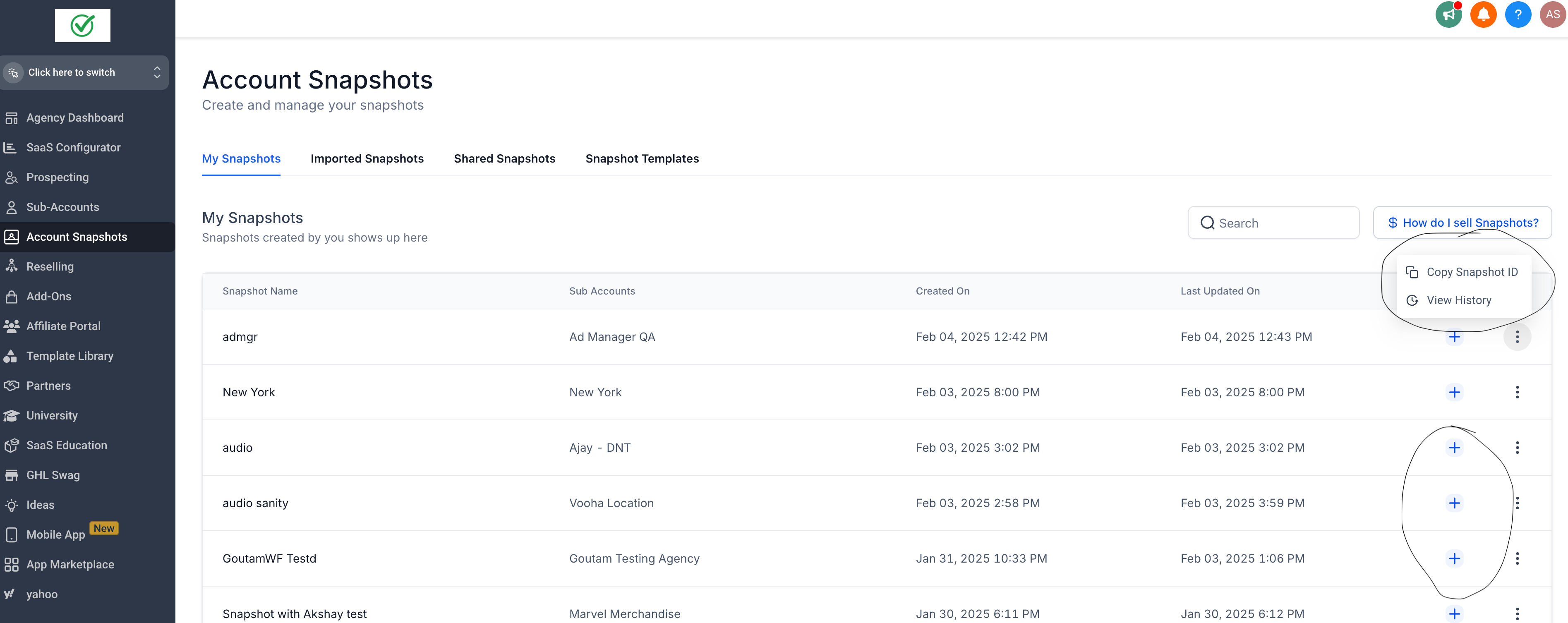Open the orange notifications bell
The width and height of the screenshot is (1568, 623).
pyautogui.click(x=1483, y=14)
